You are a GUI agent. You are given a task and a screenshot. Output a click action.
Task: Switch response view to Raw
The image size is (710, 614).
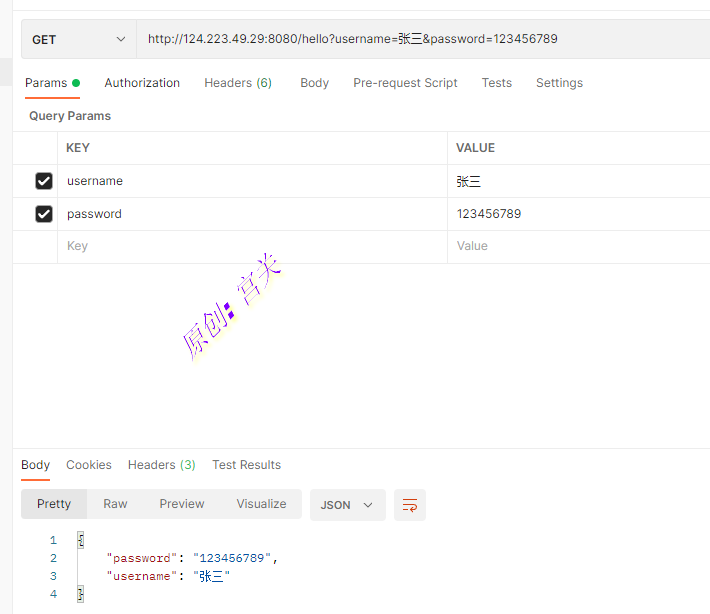pyautogui.click(x=115, y=504)
